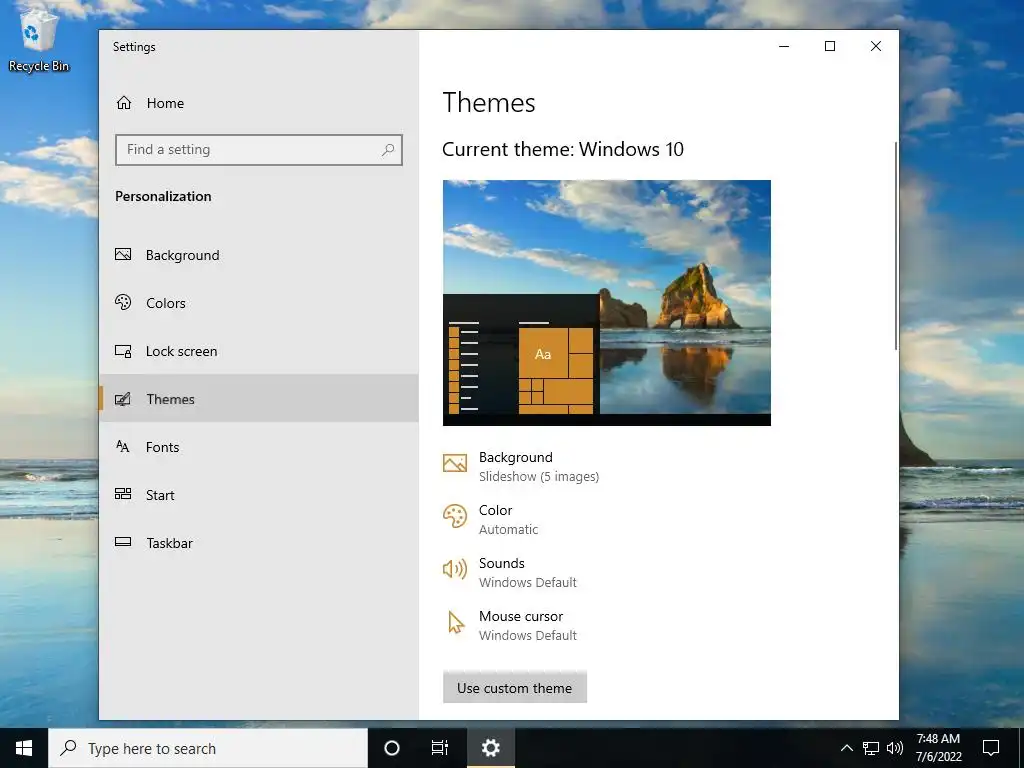The height and width of the screenshot is (768, 1024).
Task: Open the Lock screen settings
Action: 259,351
